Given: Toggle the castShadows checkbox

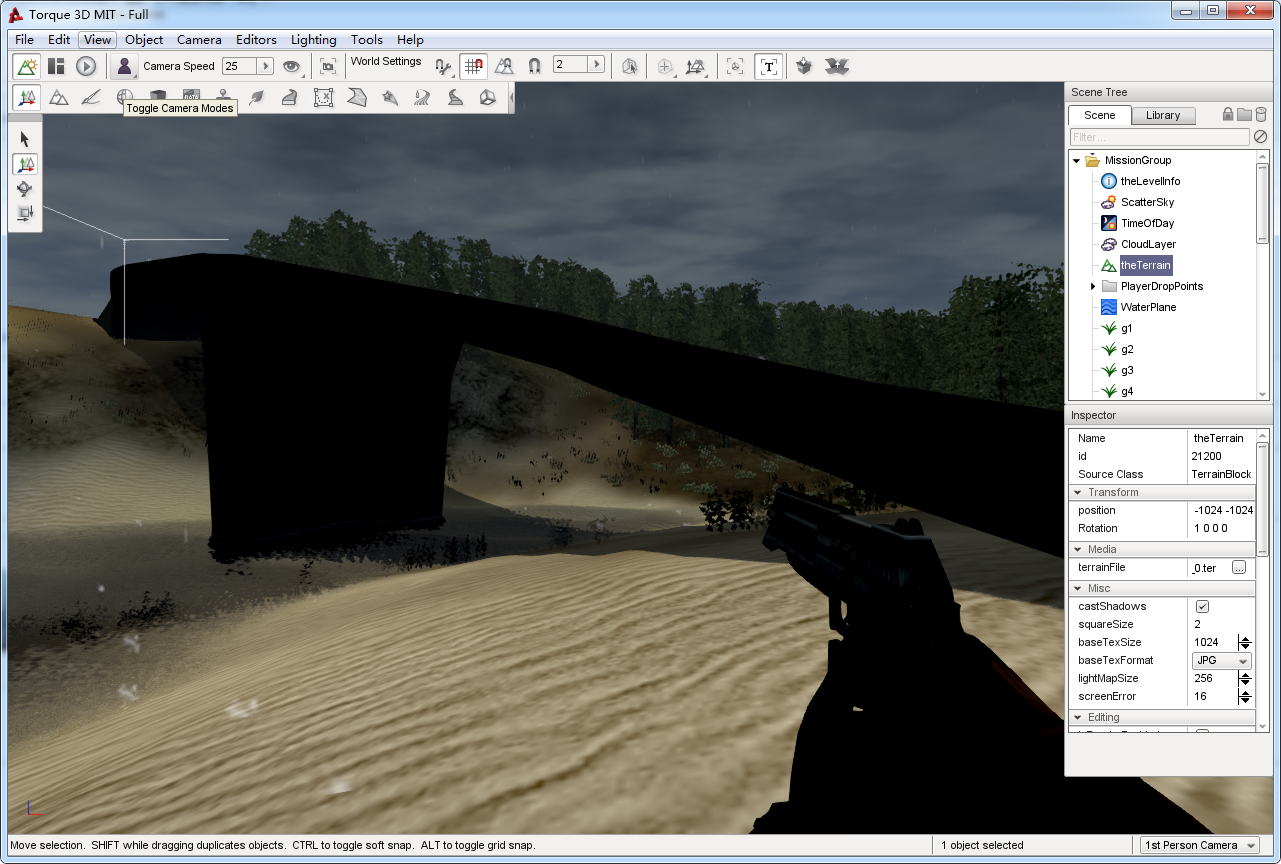Looking at the screenshot, I should point(1202,607).
